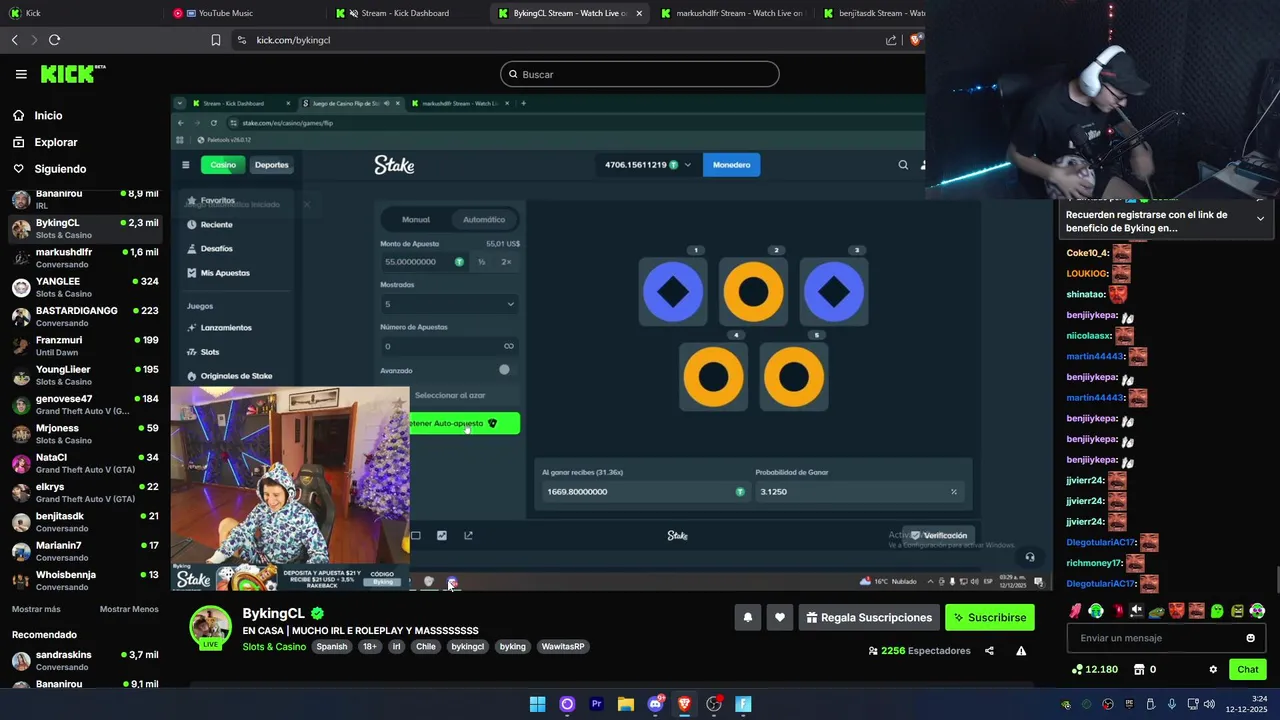
Task: Switch to Stream - Kick Dashboard tab
Action: tap(405, 13)
